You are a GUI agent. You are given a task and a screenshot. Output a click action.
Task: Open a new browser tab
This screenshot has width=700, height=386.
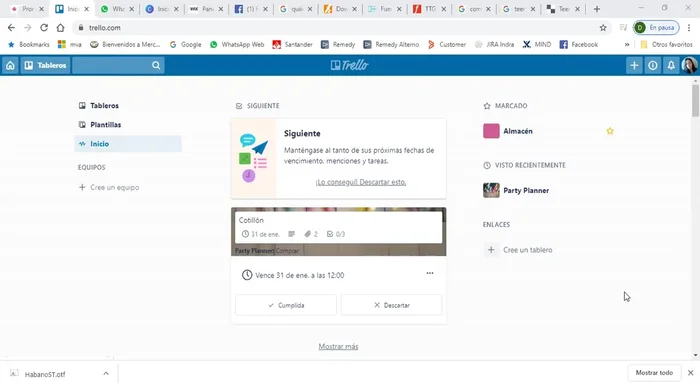(597, 9)
